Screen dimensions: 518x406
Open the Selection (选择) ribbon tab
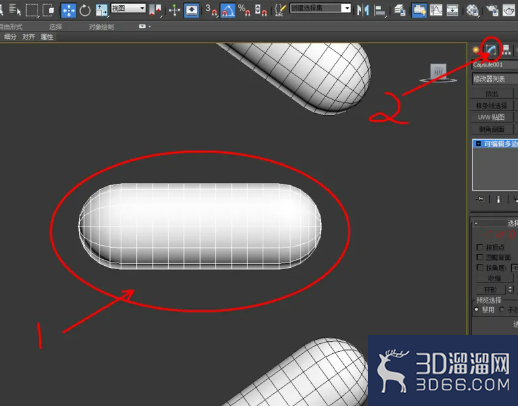click(56, 27)
